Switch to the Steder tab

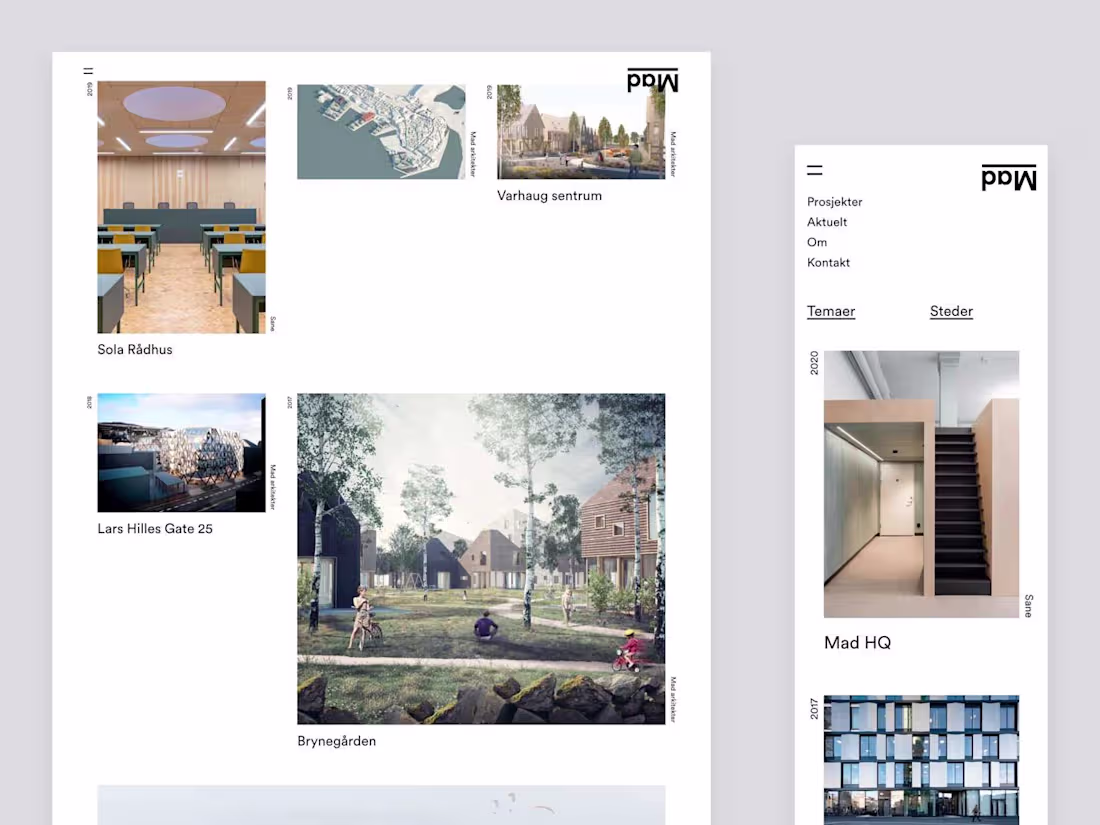pyautogui.click(x=951, y=311)
